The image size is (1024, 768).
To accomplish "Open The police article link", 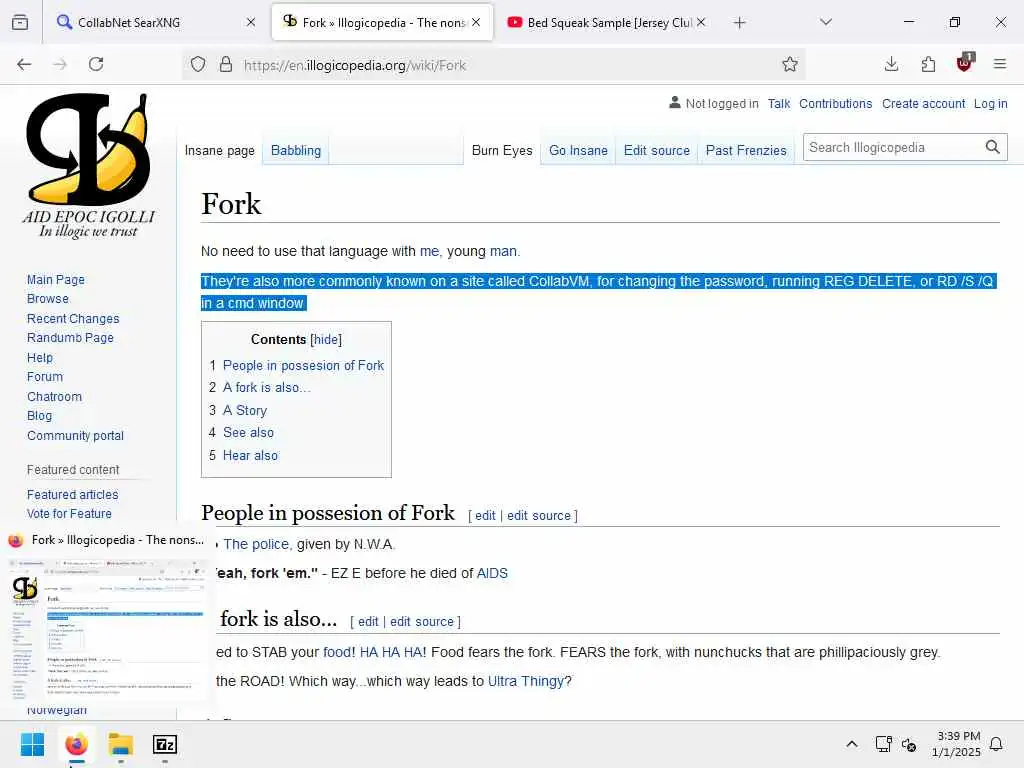I will click(256, 544).
